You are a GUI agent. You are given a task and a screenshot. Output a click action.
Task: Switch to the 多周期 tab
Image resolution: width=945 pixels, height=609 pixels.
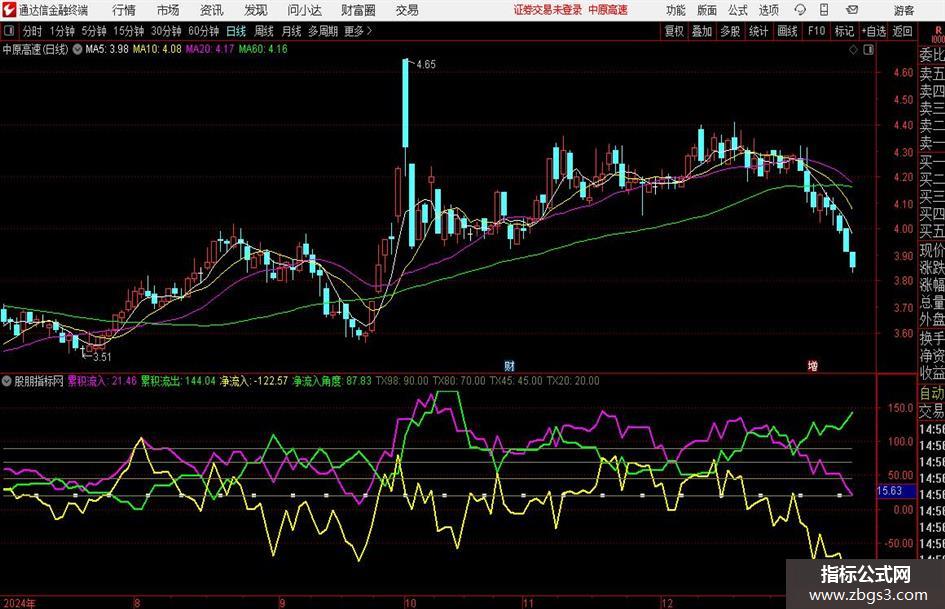(x=323, y=31)
